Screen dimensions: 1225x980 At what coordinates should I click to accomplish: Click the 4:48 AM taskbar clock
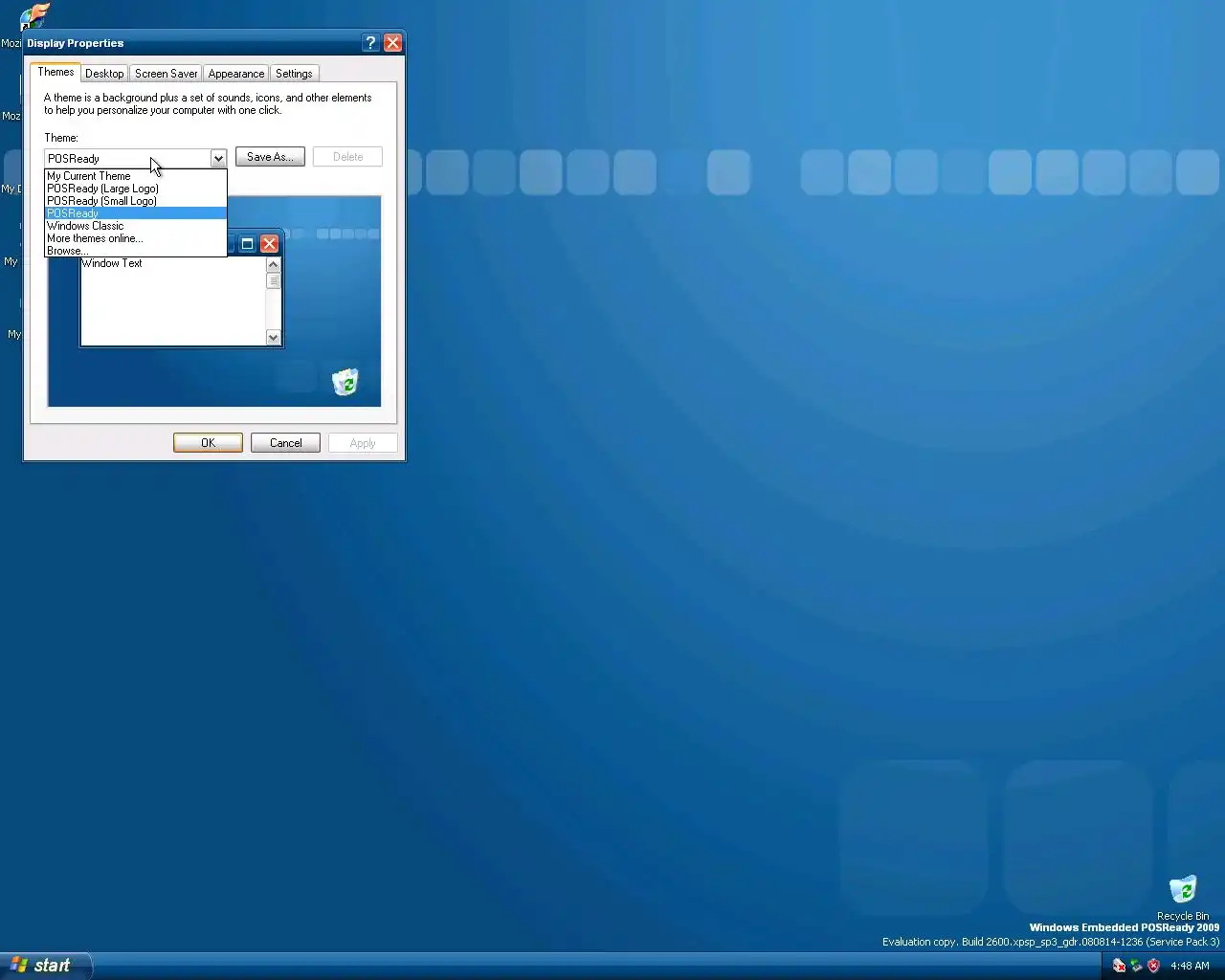pyautogui.click(x=1190, y=967)
